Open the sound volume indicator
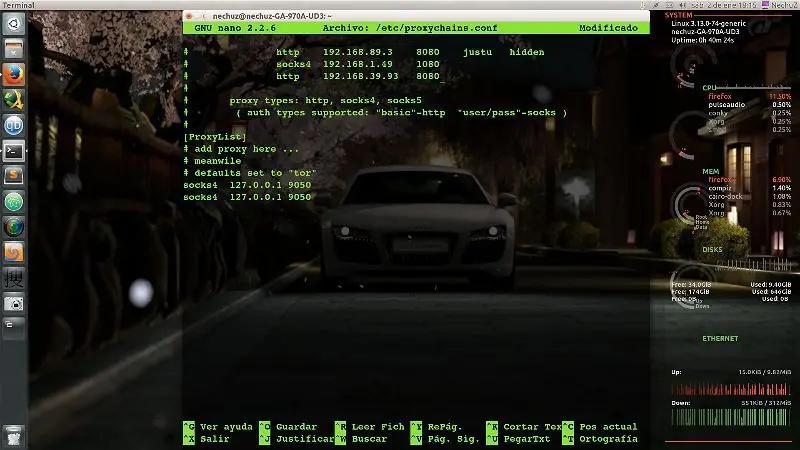The image size is (800, 450). pos(682,5)
